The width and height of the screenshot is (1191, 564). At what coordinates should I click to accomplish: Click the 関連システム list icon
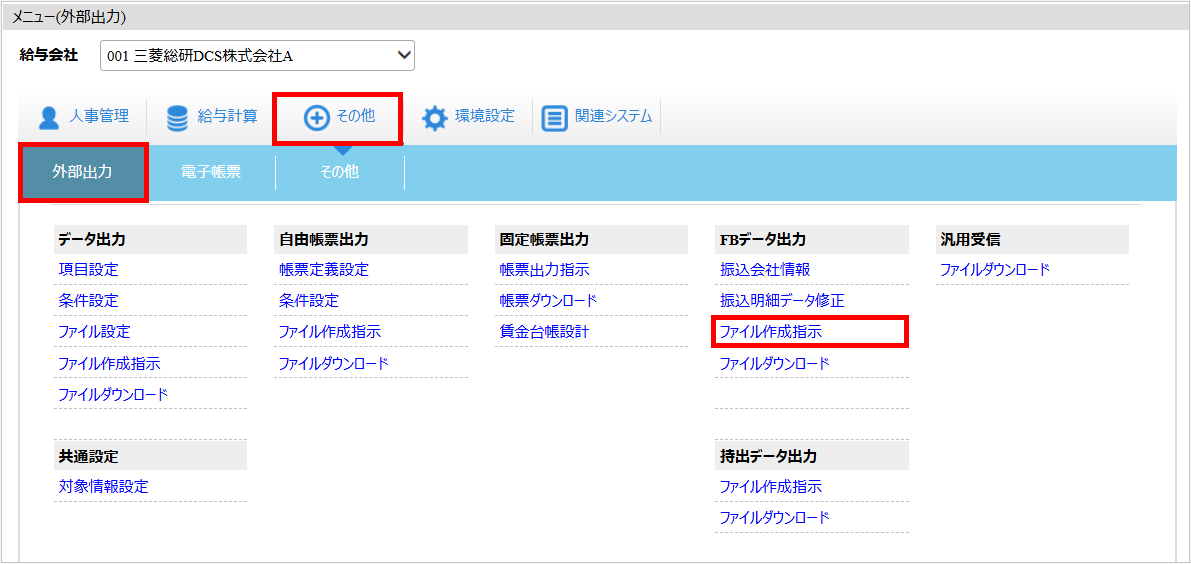(555, 118)
